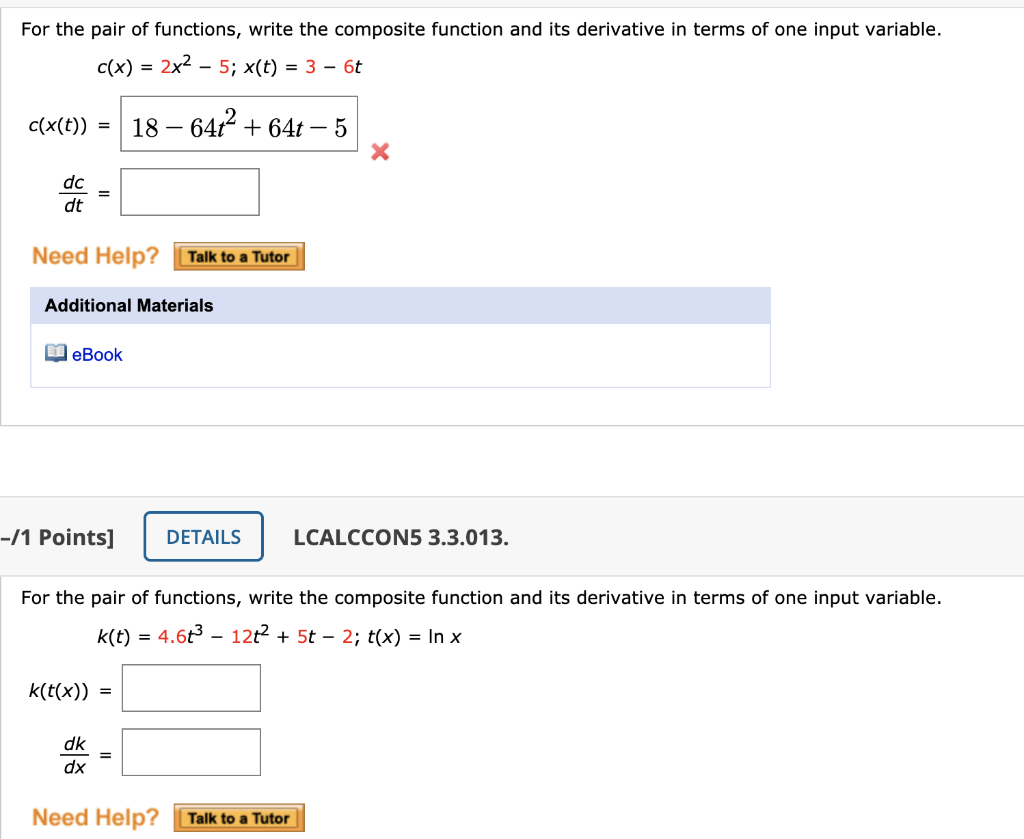Image resolution: width=1024 pixels, height=839 pixels.
Task: Select the Additional Materials header bar
Action: point(127,305)
